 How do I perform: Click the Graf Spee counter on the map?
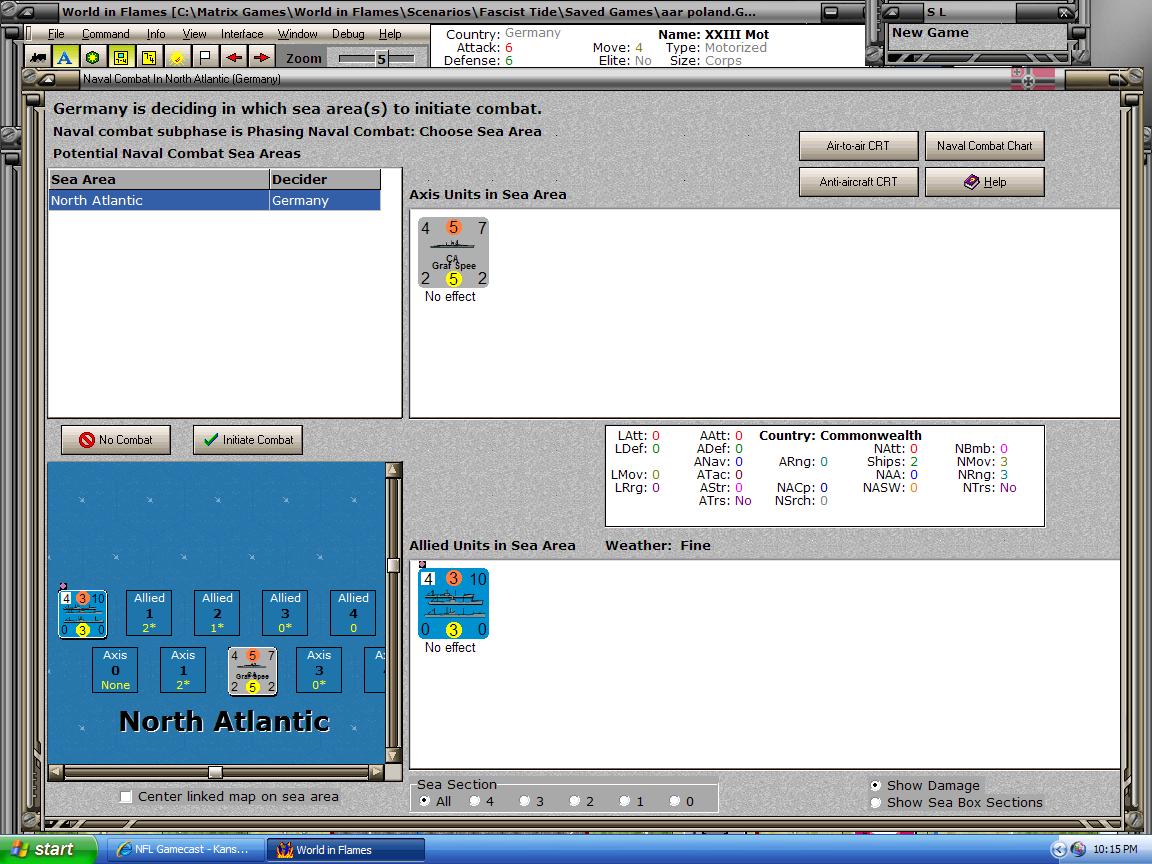click(x=253, y=671)
